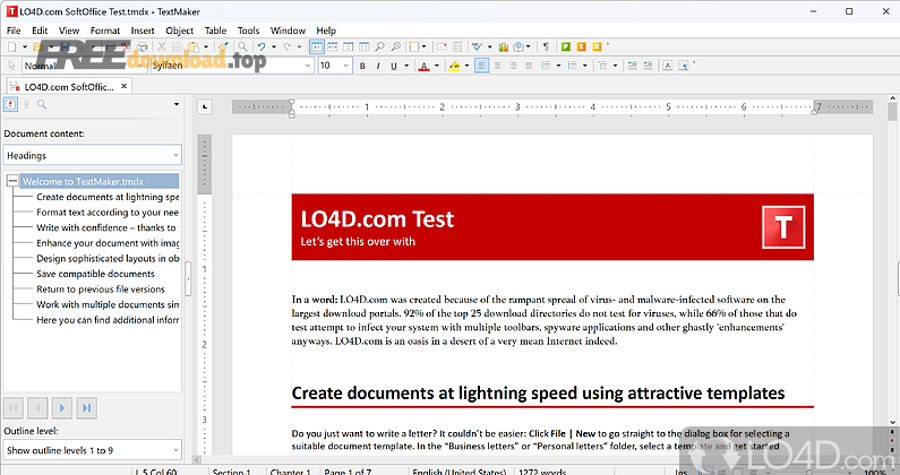Toggle right text alignment
This screenshot has height=475, width=900.
pos(513,66)
